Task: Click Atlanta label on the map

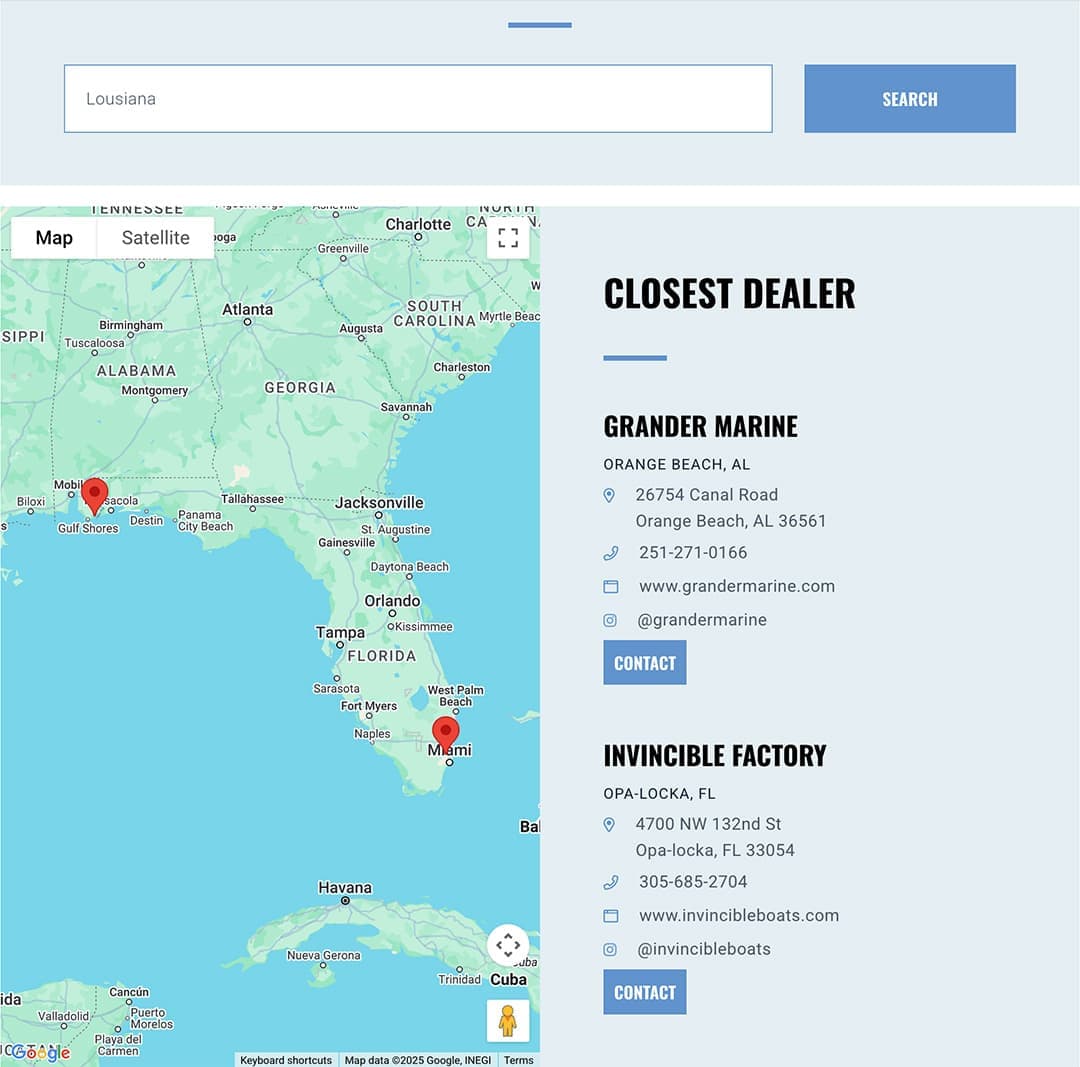Action: (247, 310)
